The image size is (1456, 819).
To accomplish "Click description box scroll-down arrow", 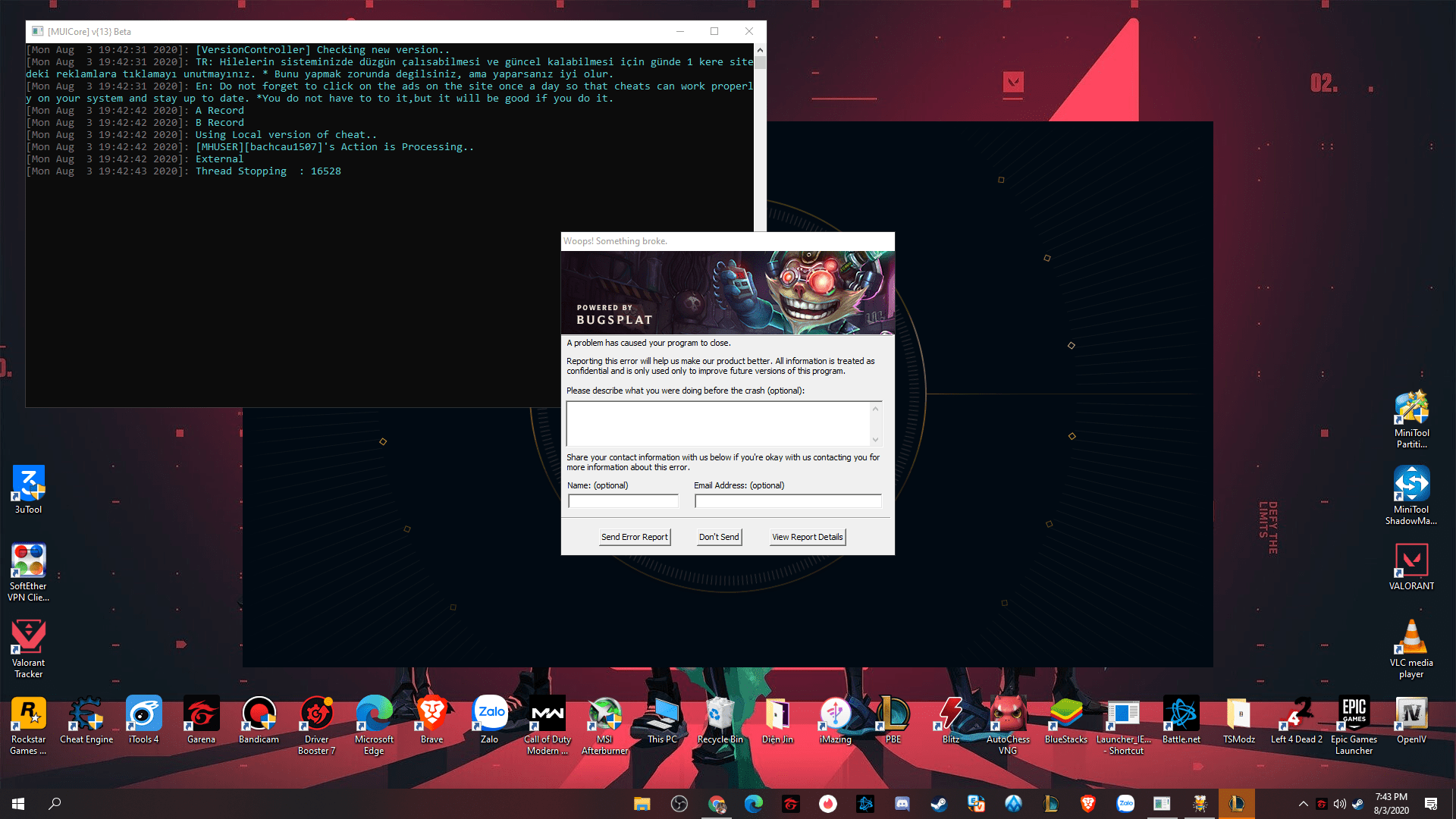I will click(x=875, y=439).
